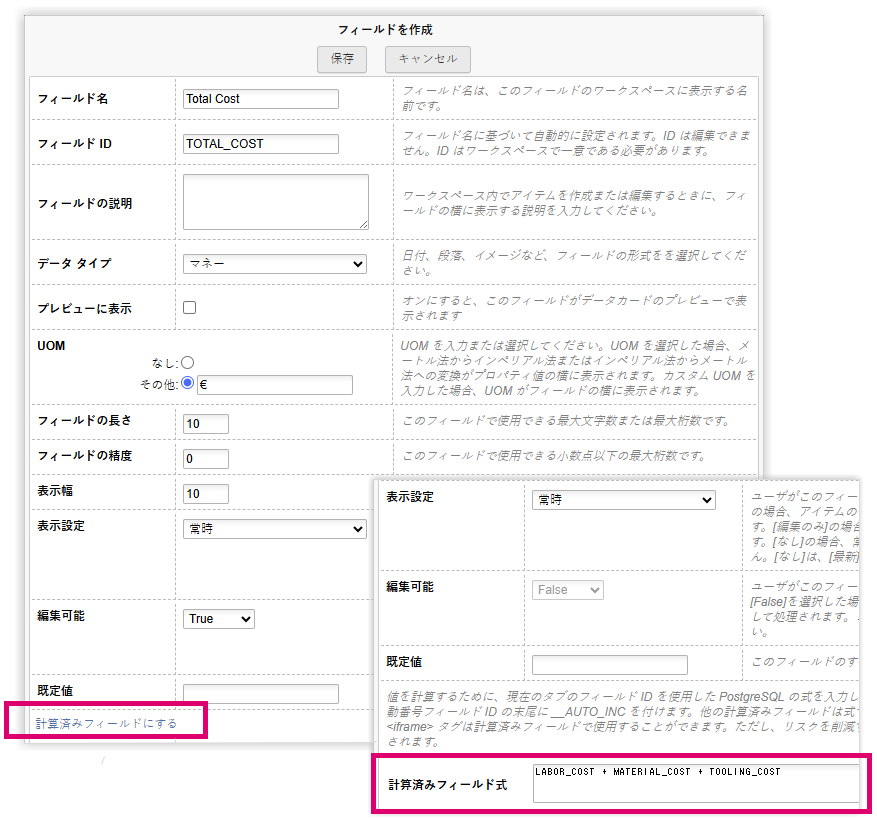Click the 表示幅 input field

tap(205, 493)
